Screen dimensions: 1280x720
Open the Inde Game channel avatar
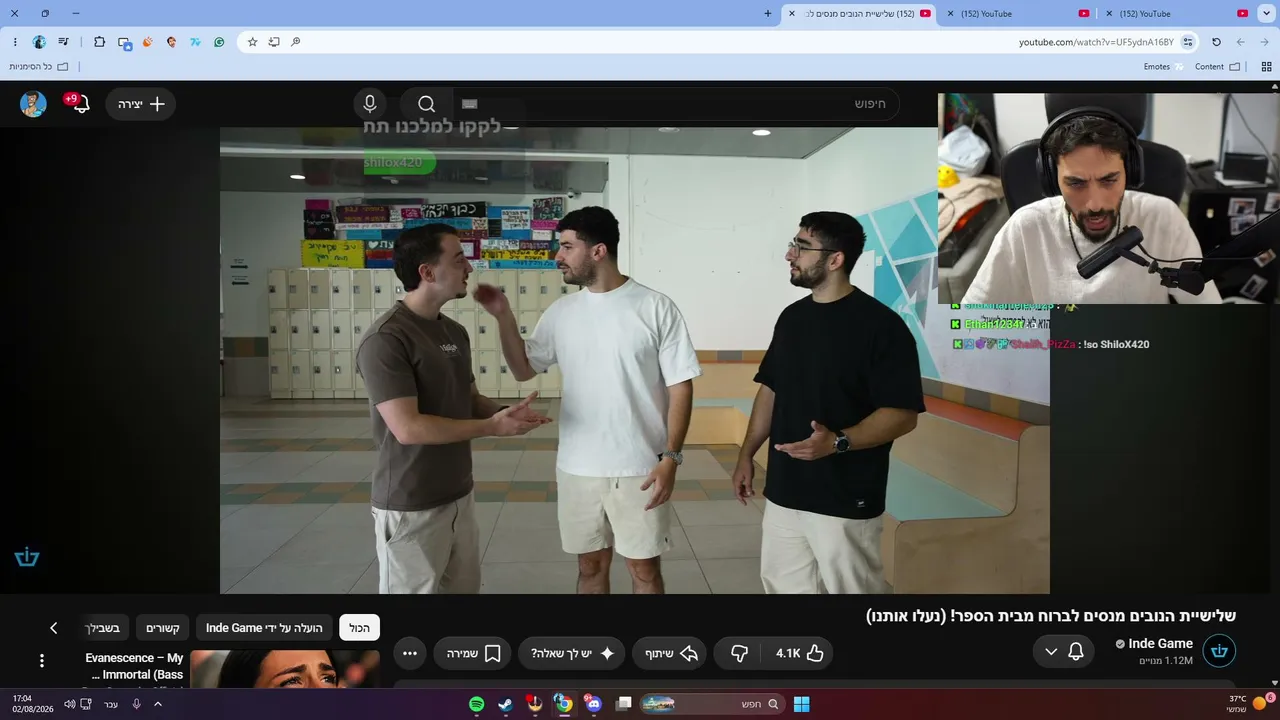[1219, 651]
